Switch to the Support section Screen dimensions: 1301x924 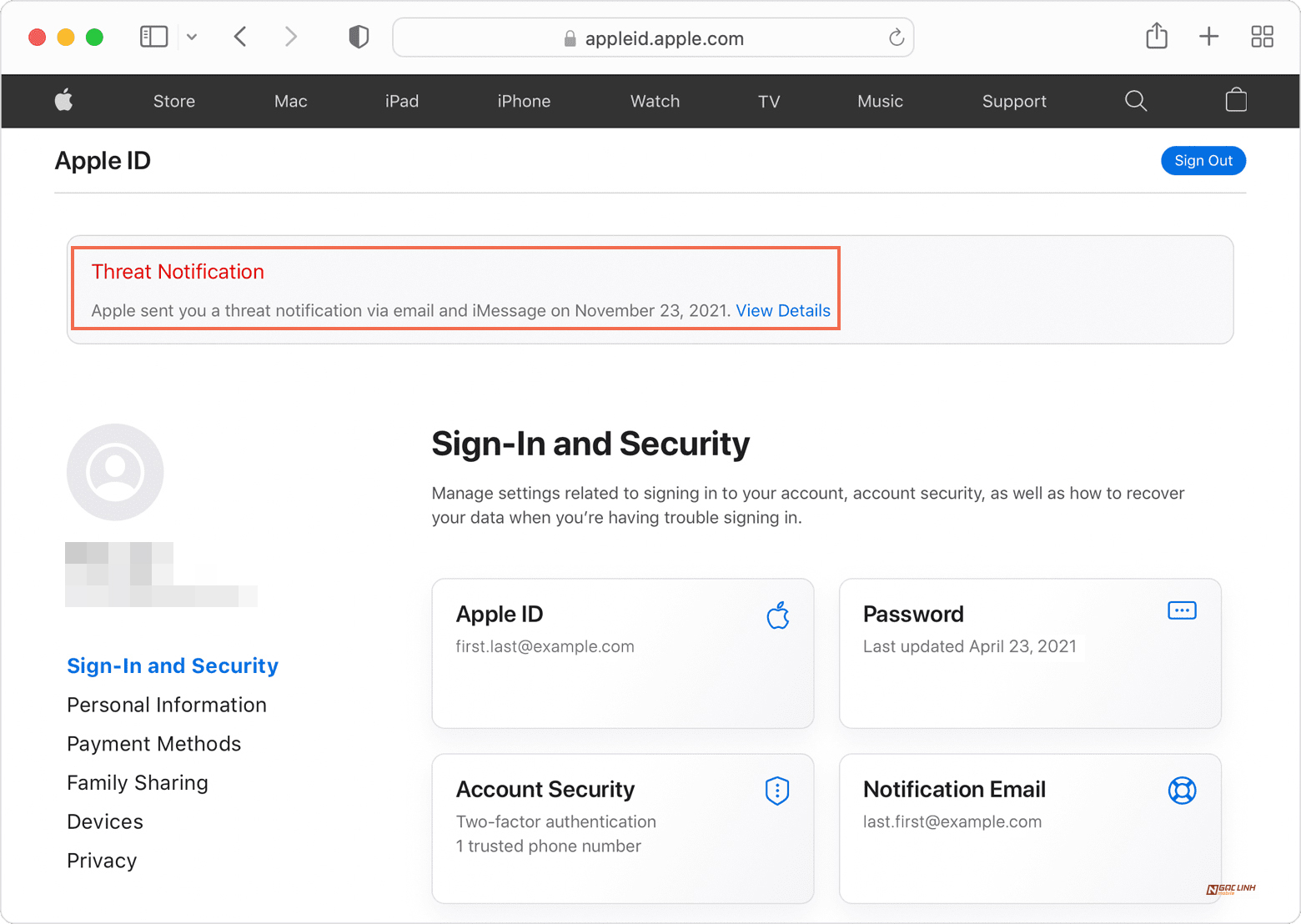(x=1014, y=101)
